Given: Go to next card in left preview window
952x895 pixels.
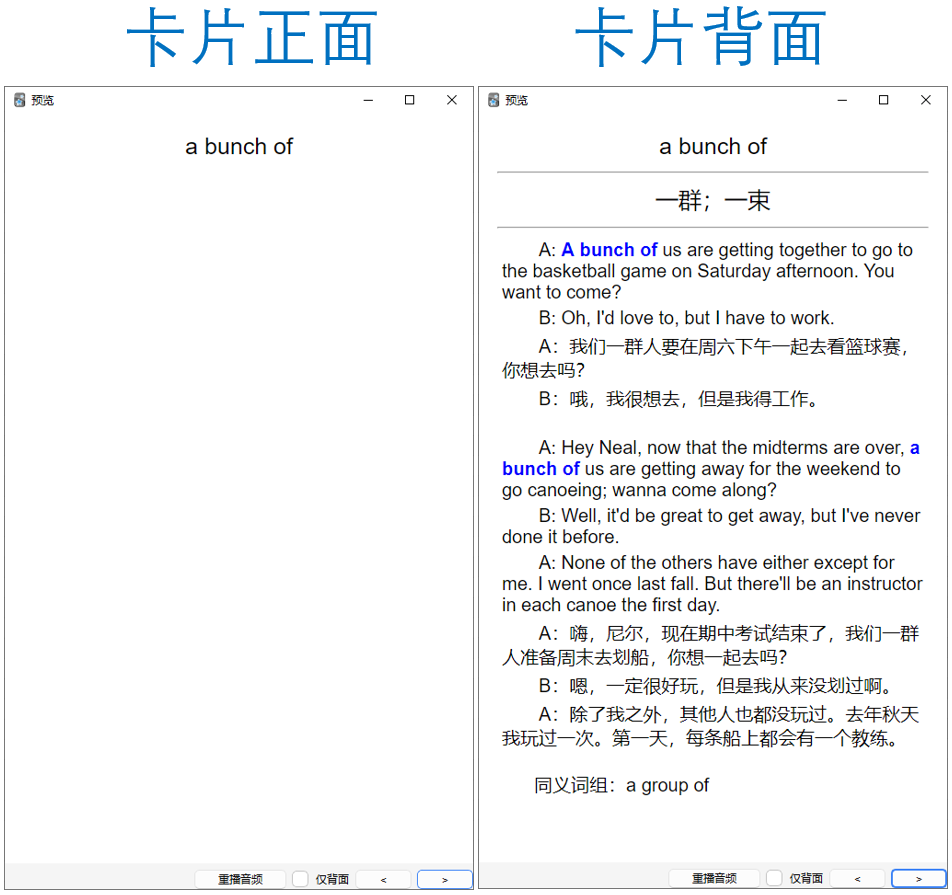Looking at the screenshot, I should [444, 879].
